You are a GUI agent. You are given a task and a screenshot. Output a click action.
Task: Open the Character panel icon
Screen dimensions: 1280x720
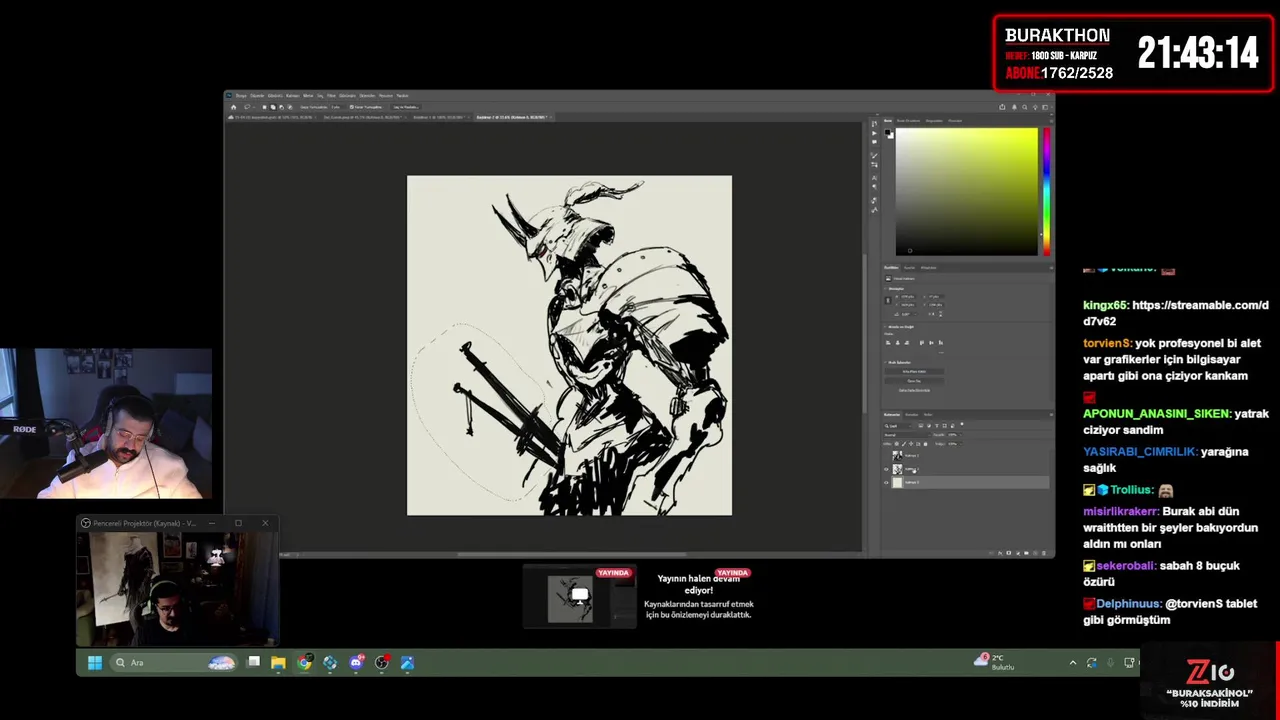click(874, 178)
